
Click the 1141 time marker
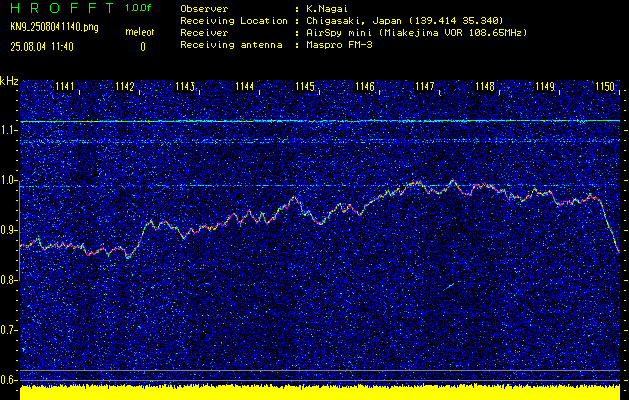(x=65, y=86)
